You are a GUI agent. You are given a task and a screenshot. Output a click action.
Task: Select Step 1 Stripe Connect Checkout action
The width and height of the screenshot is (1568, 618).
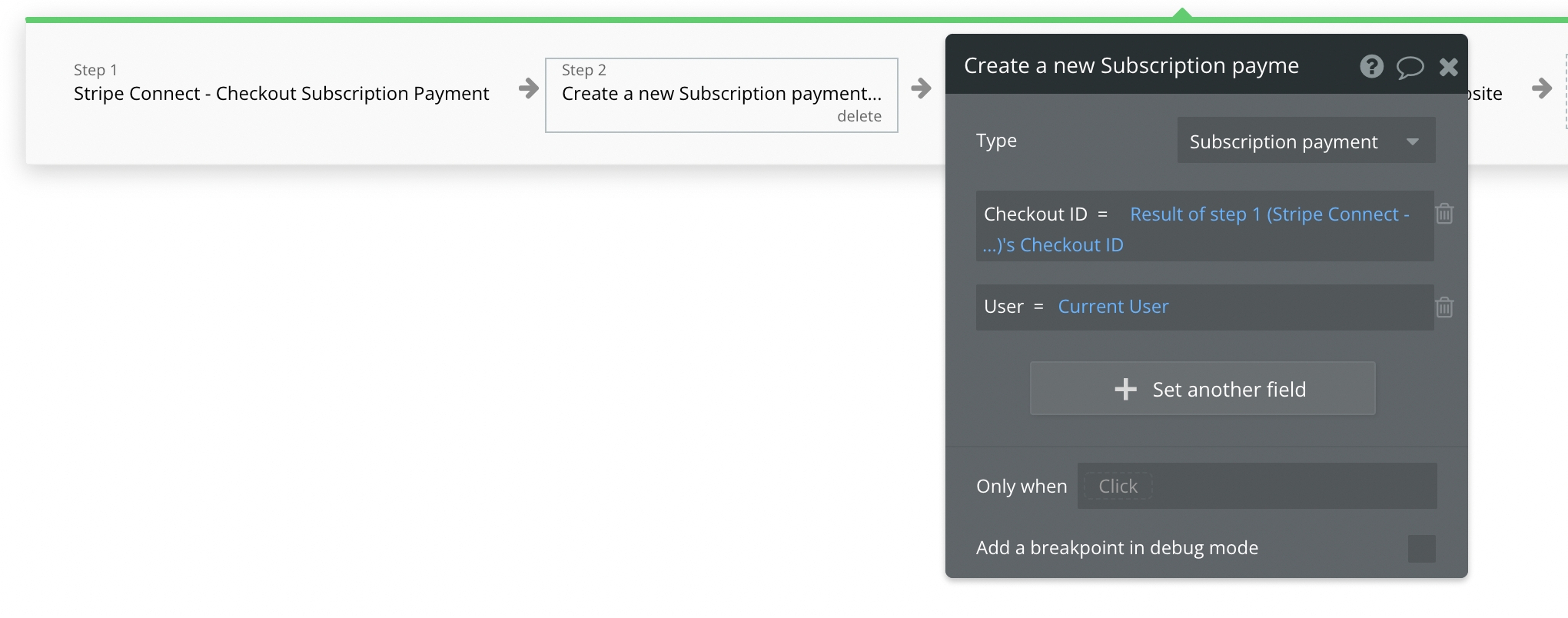(x=281, y=93)
